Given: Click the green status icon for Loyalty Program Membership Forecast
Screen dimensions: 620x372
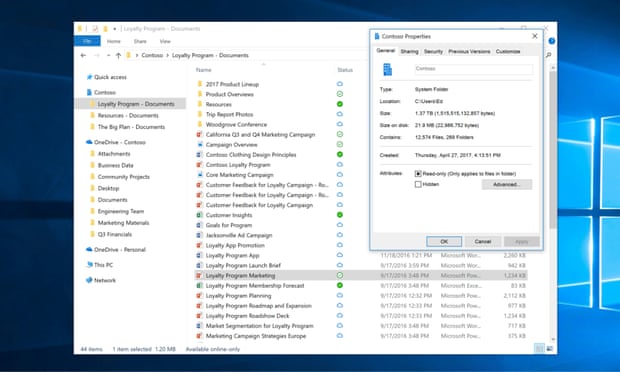Looking at the screenshot, I should coord(340,285).
